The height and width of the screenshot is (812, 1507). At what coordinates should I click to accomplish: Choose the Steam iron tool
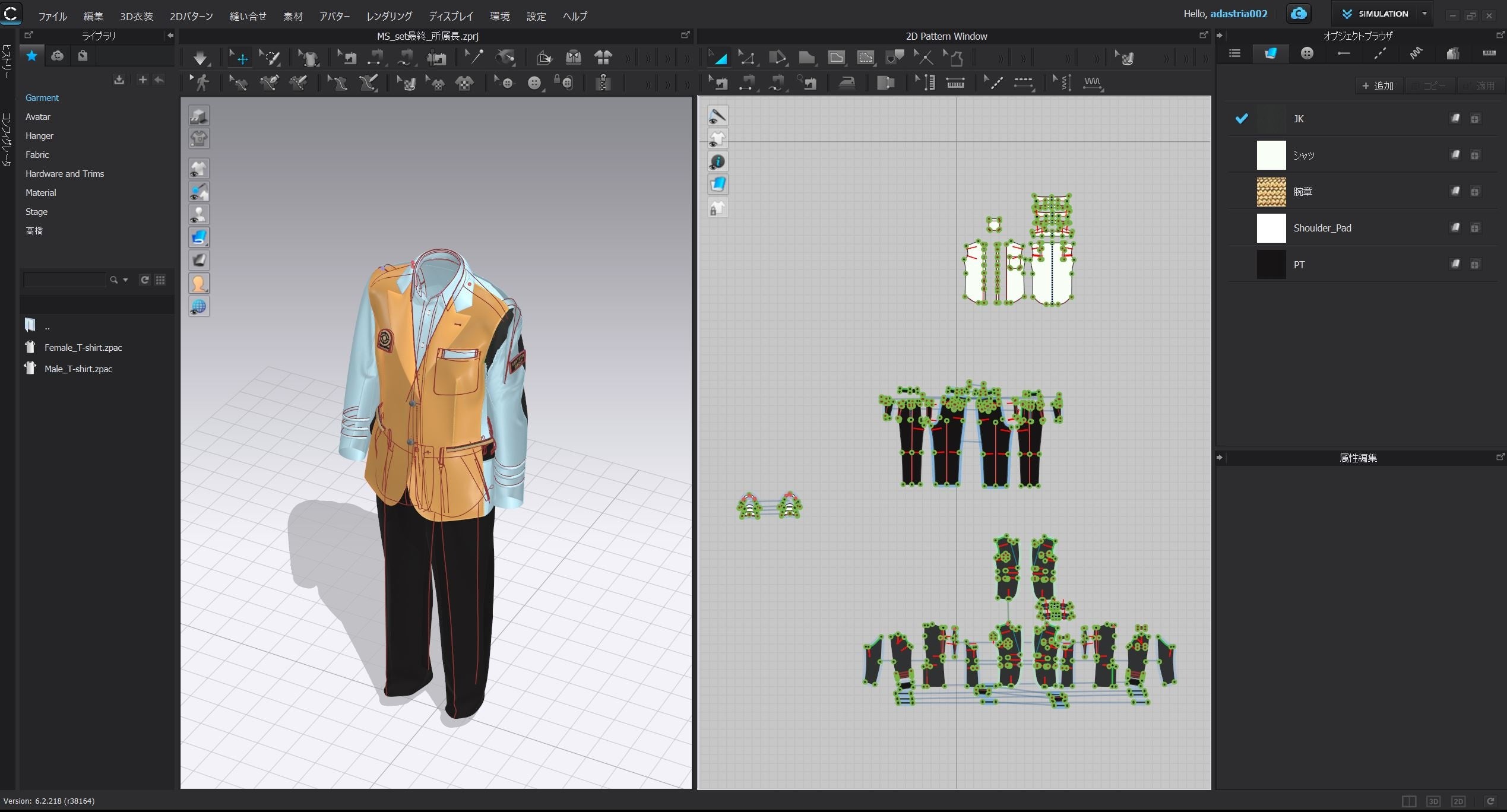coord(847,83)
